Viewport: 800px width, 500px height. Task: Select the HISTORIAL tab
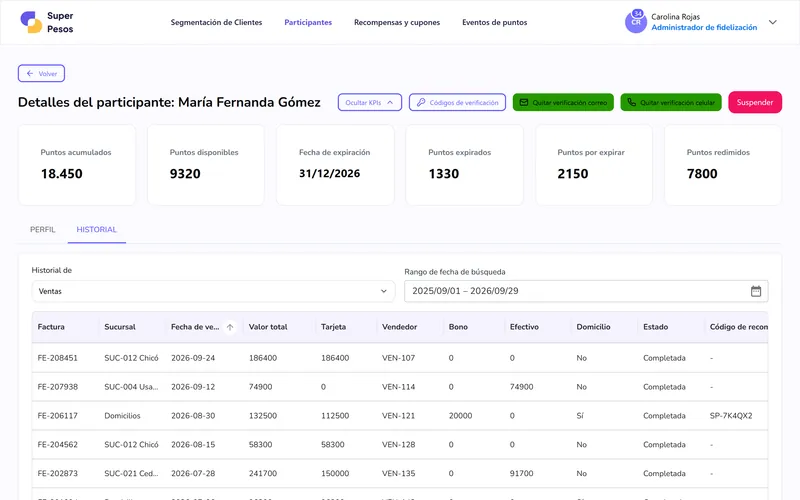[x=96, y=230]
